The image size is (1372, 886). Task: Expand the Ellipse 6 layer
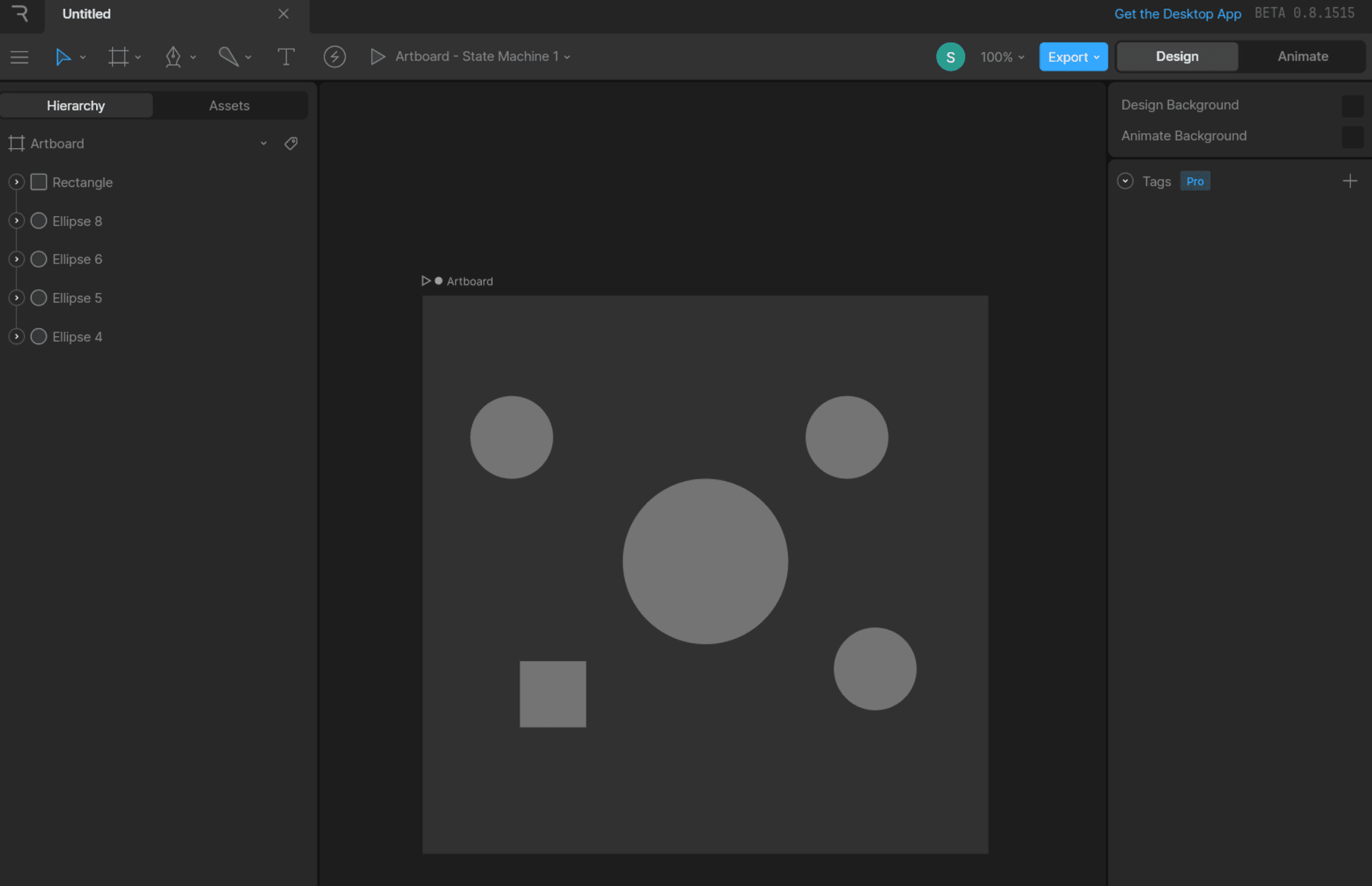click(16, 259)
